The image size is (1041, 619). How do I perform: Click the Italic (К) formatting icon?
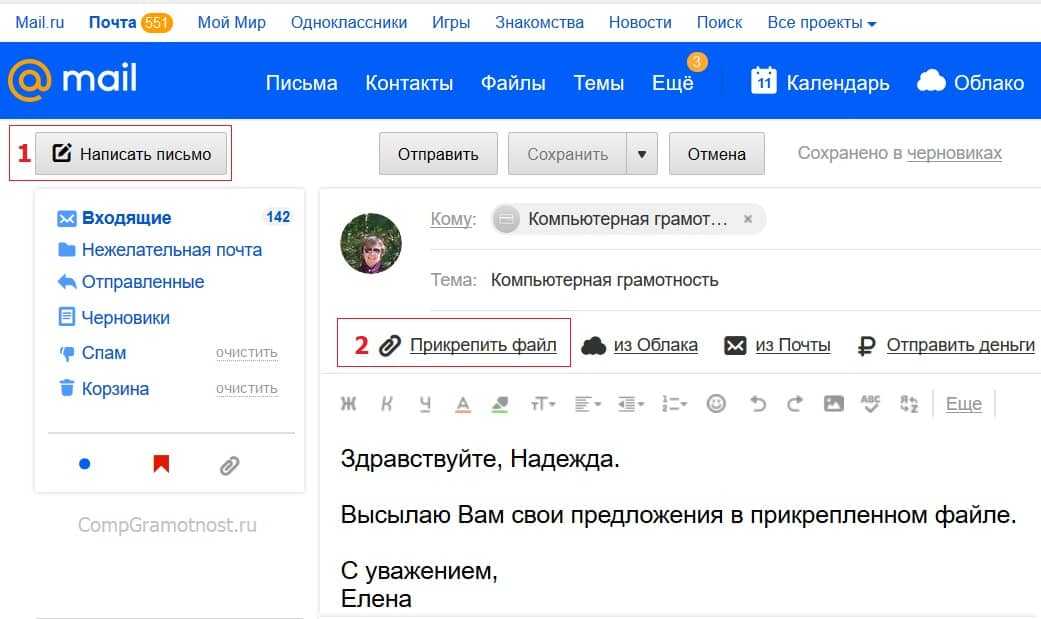[387, 403]
